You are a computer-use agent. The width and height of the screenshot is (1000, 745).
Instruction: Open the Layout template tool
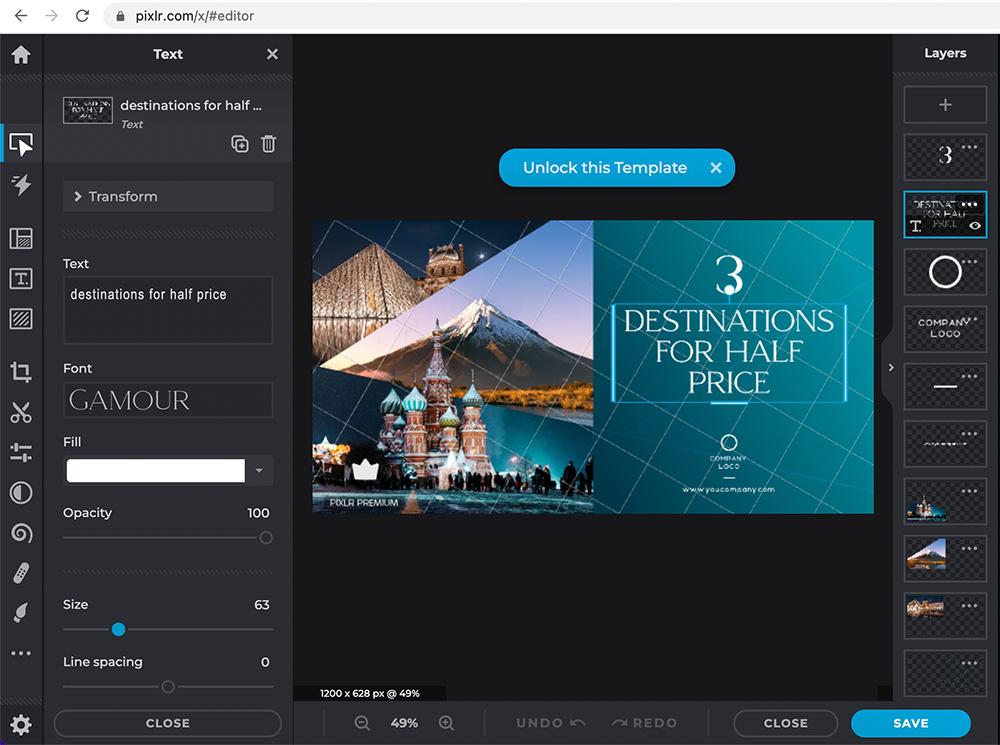pyautogui.click(x=21, y=238)
